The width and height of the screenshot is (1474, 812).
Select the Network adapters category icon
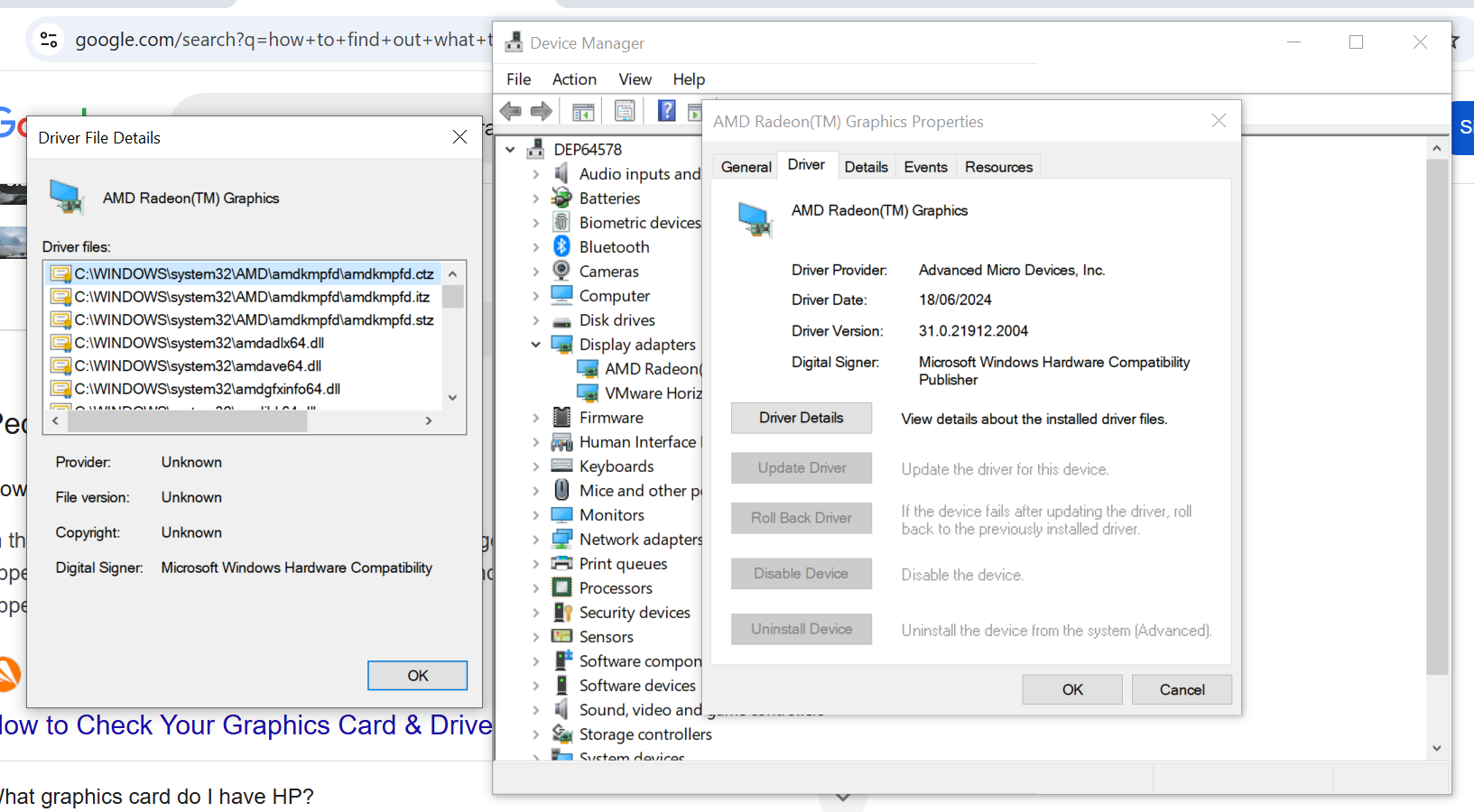point(561,539)
